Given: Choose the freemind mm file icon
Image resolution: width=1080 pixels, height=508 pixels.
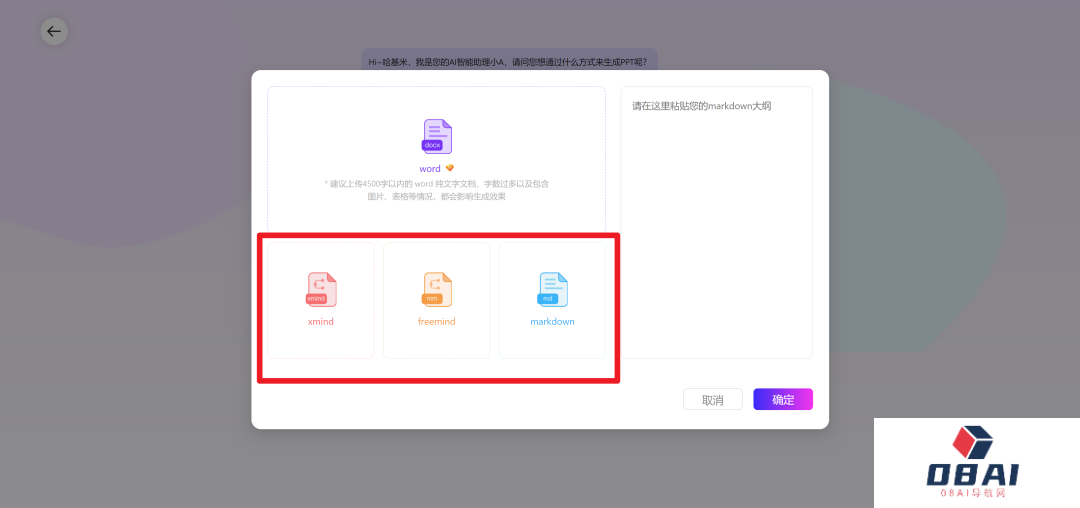Looking at the screenshot, I should (x=437, y=289).
